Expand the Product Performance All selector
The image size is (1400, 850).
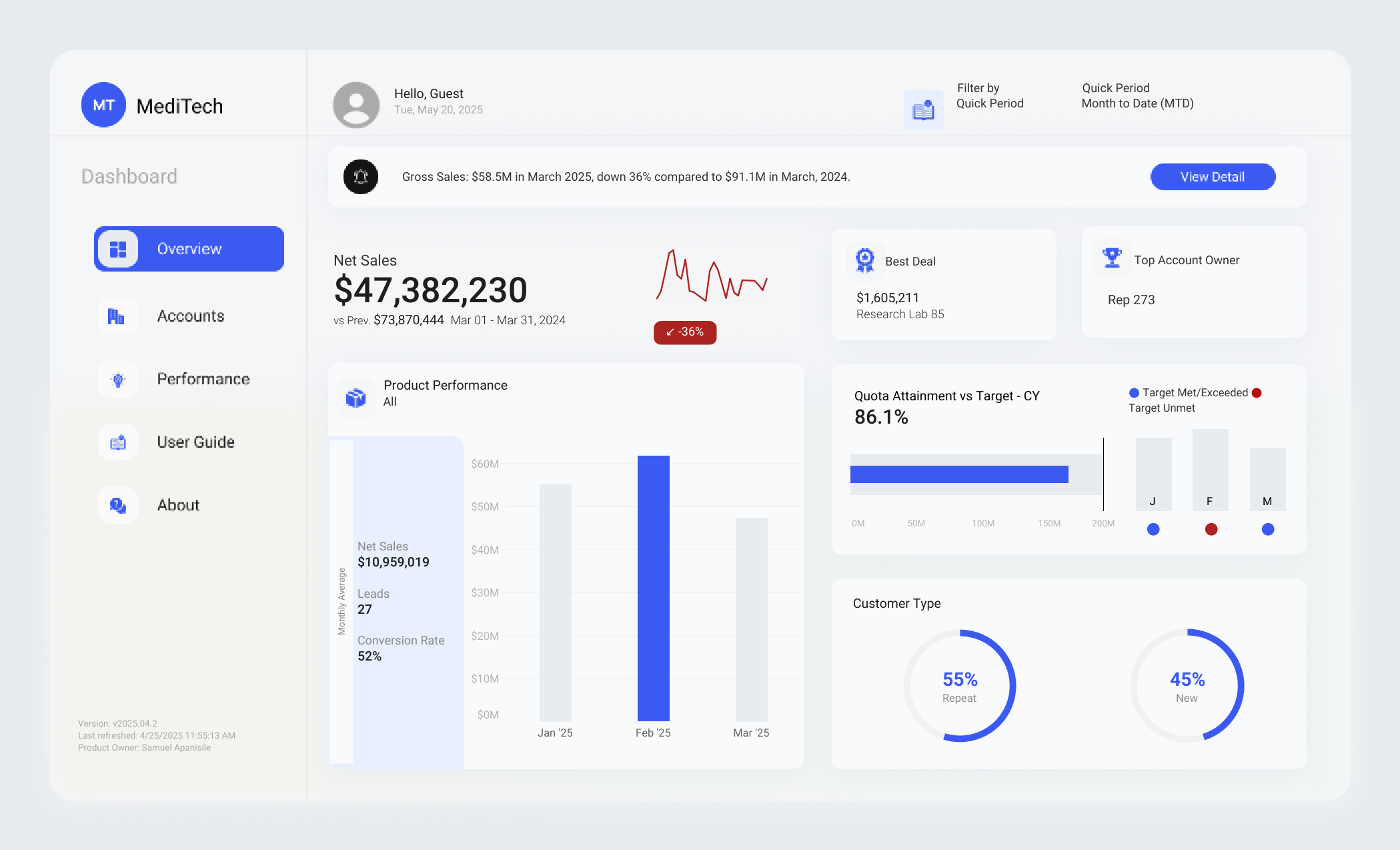390,402
